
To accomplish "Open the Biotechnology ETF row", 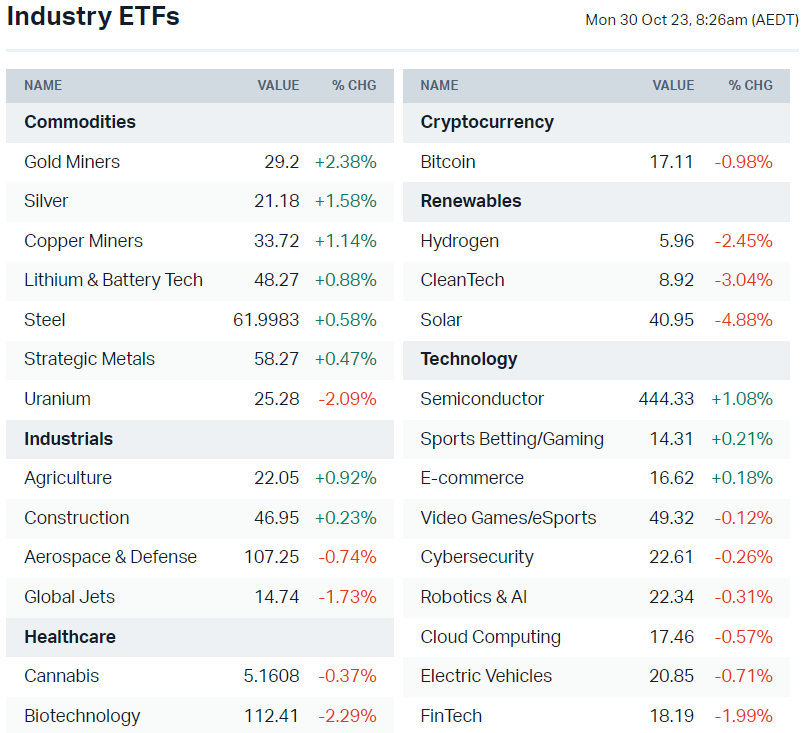I will point(82,716).
